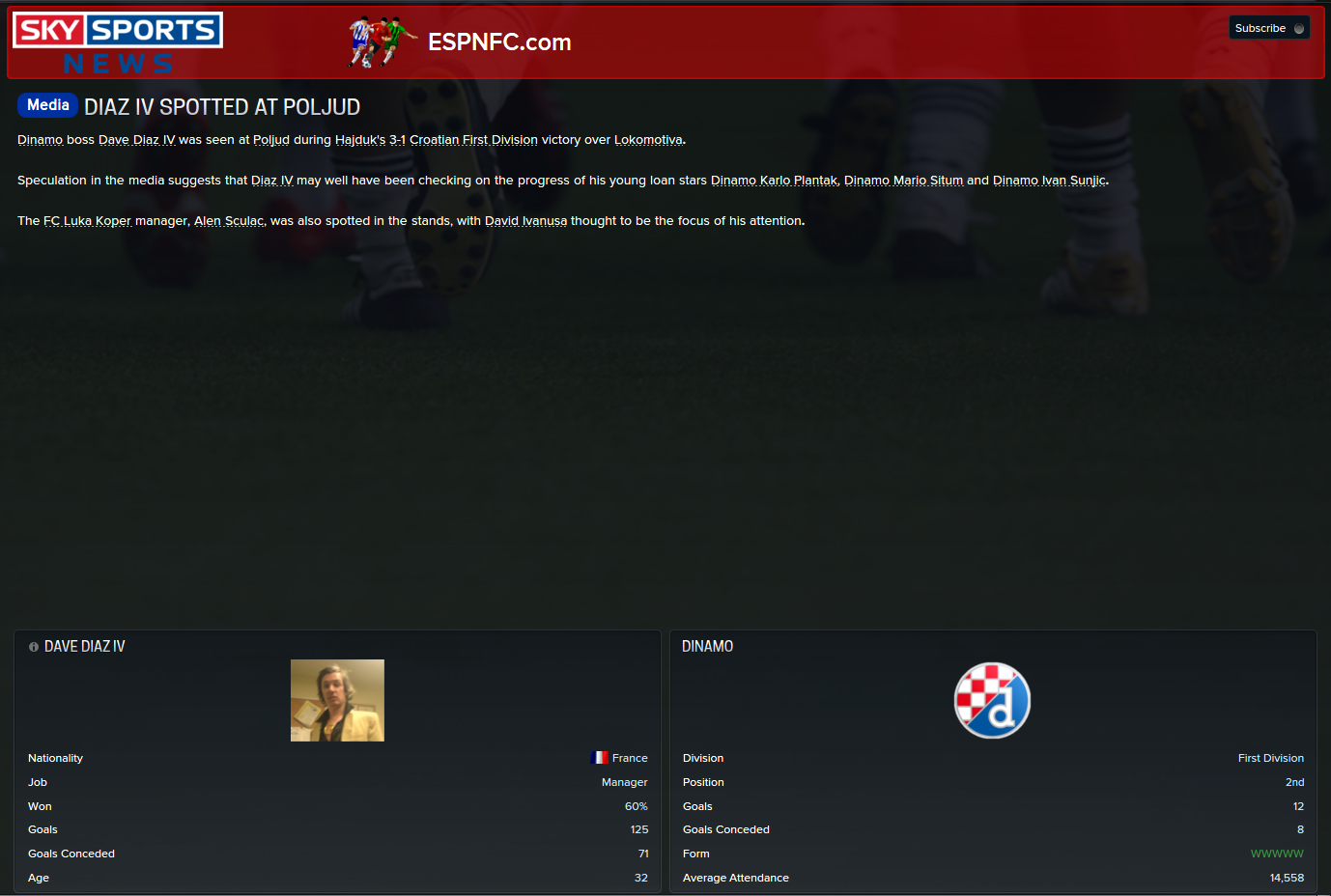
Task: Click the ESPNFC footballers icon
Action: coord(382,42)
